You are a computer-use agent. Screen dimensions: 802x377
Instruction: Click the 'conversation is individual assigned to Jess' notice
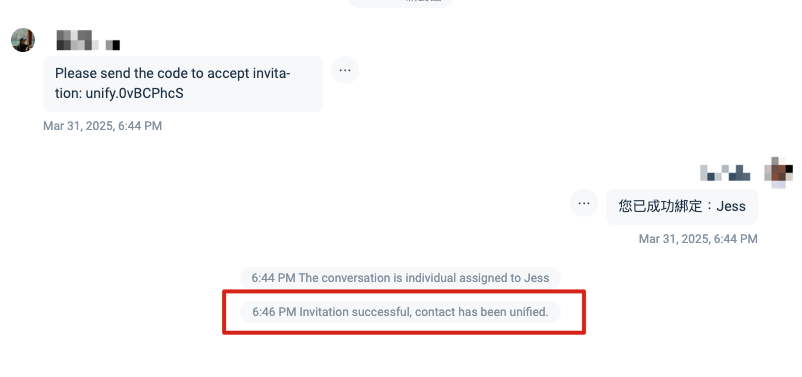click(400, 278)
